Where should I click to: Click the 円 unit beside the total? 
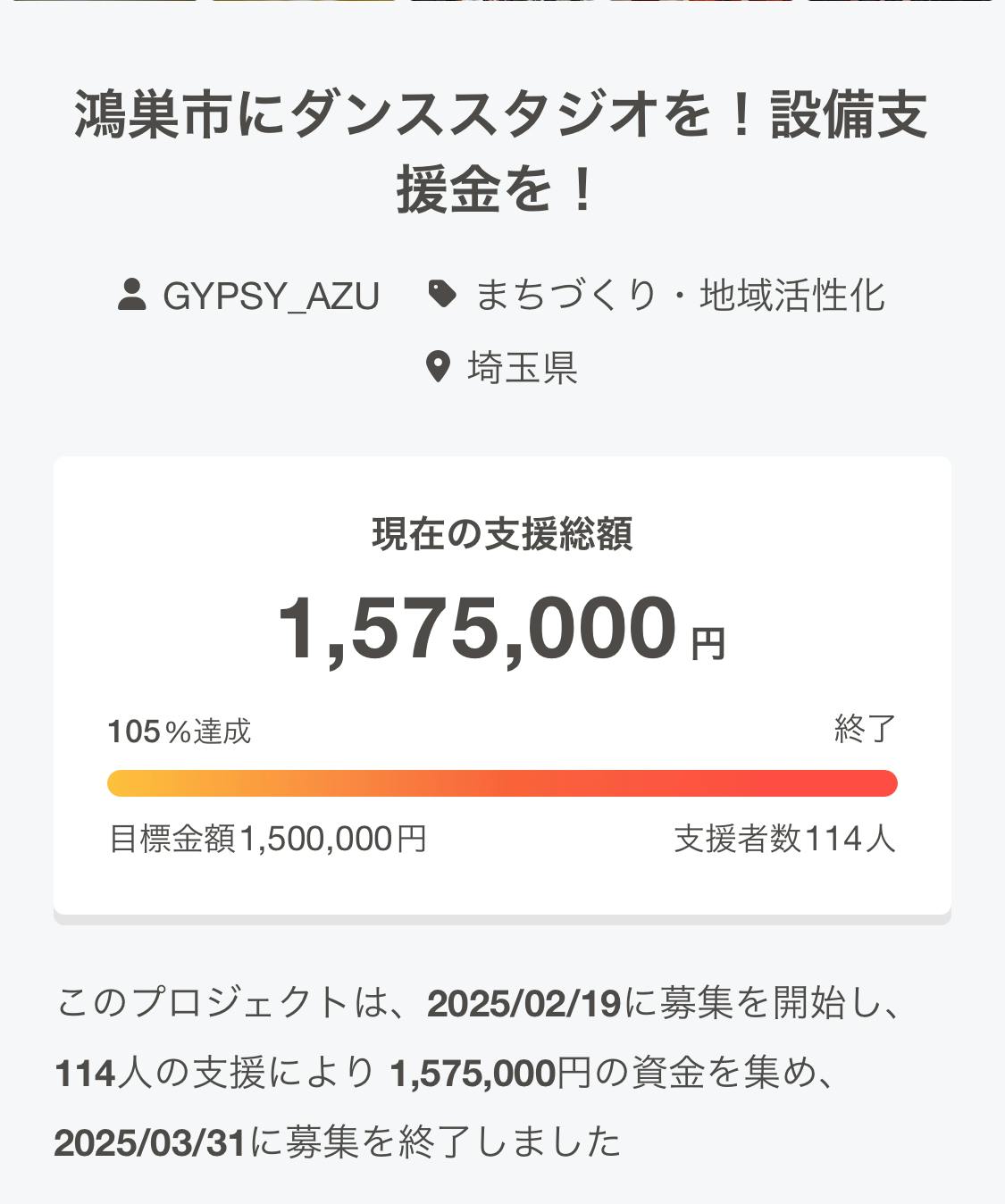click(708, 644)
